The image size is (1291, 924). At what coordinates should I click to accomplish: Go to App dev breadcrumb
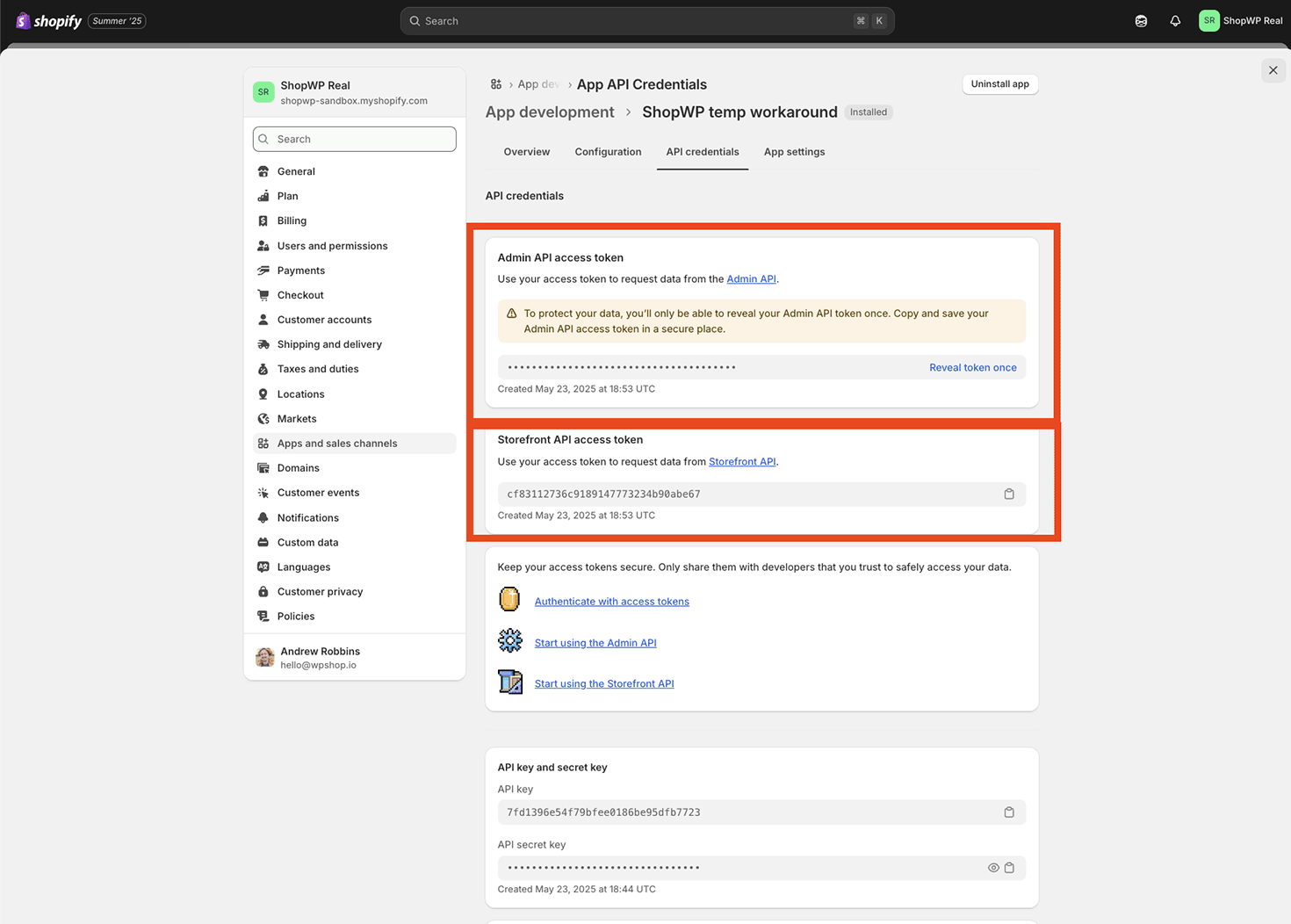(x=538, y=84)
